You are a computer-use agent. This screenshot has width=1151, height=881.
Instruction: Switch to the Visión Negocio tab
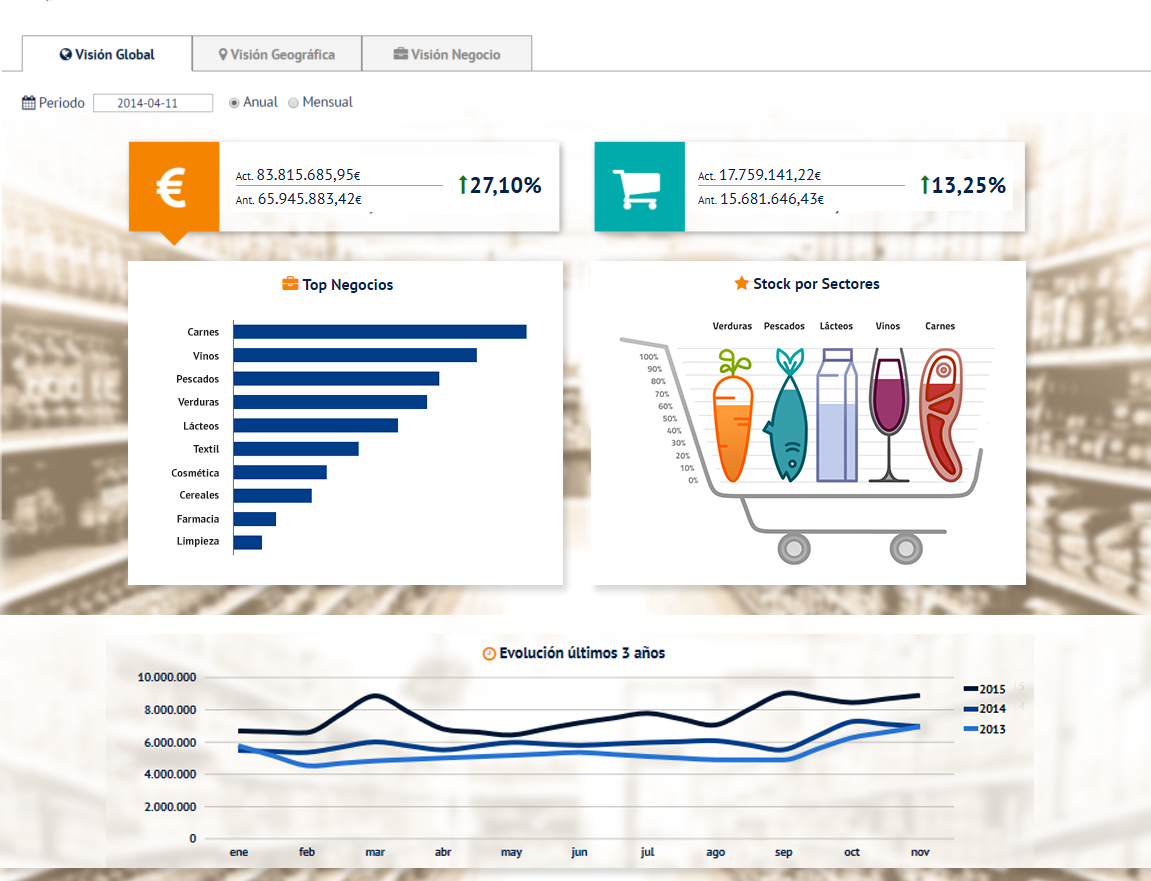(x=447, y=54)
